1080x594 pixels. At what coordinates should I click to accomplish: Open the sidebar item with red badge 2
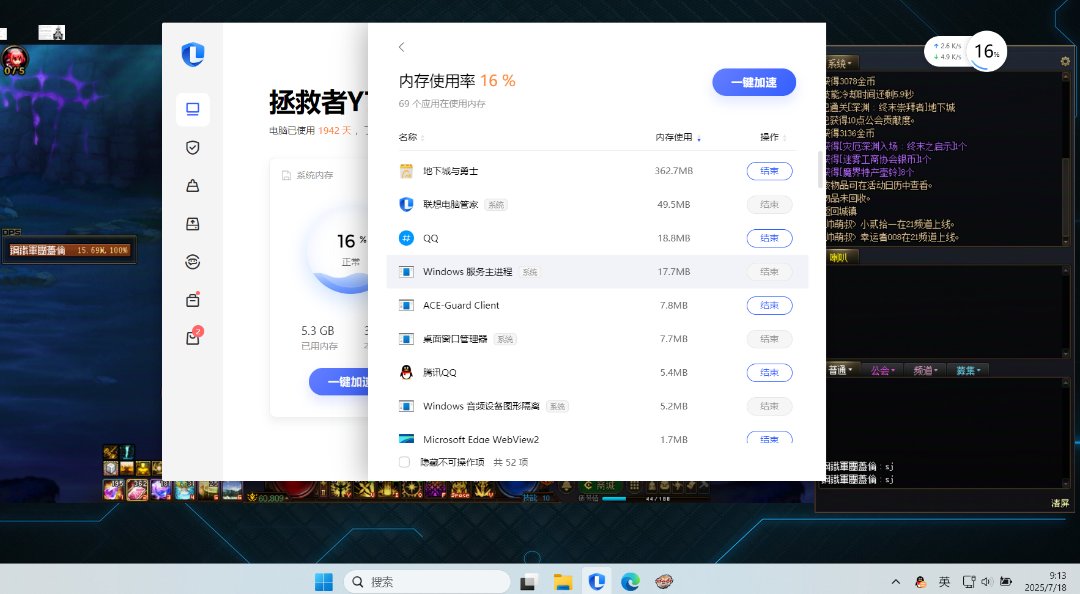194,336
